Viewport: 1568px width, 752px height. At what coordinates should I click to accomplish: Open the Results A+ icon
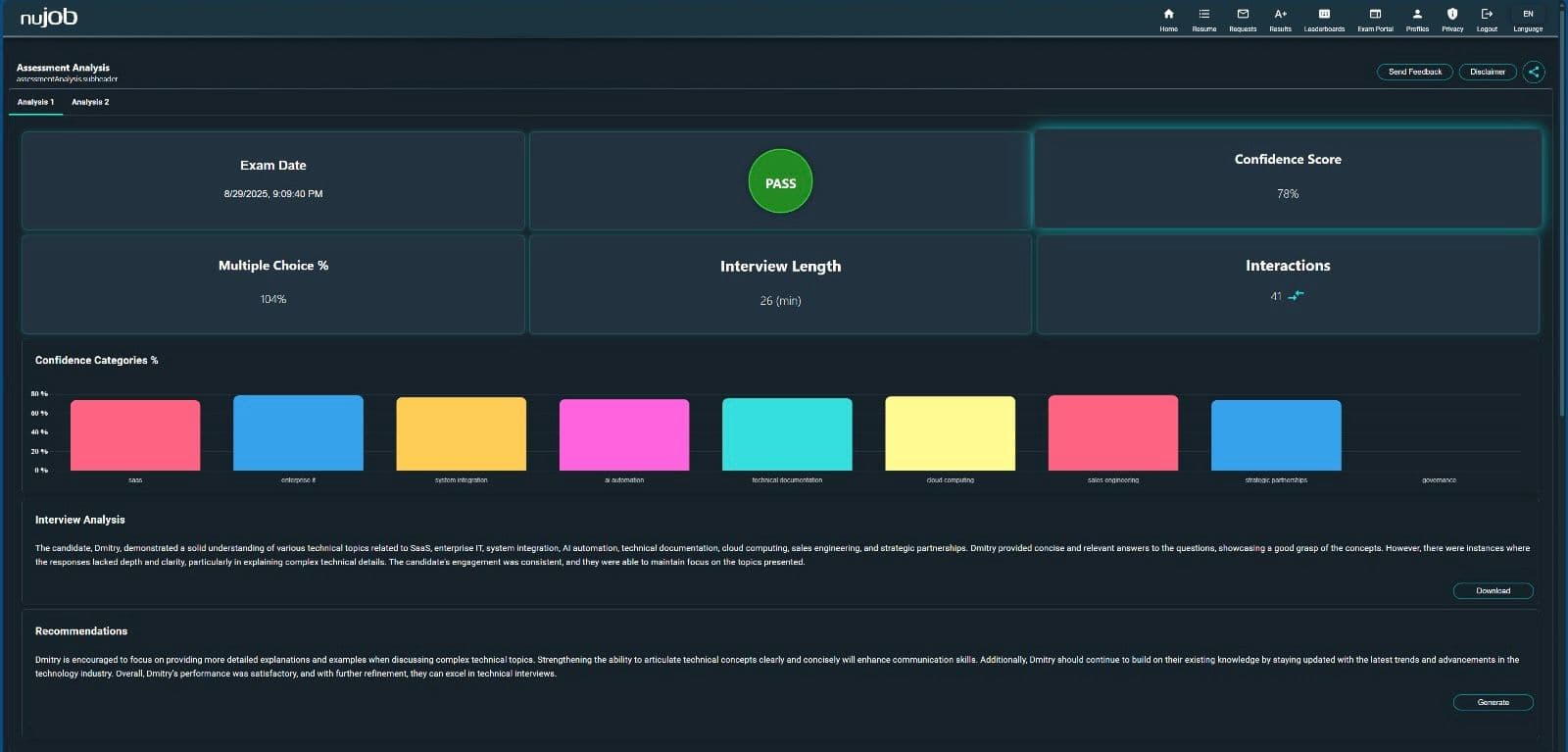coord(1280,15)
